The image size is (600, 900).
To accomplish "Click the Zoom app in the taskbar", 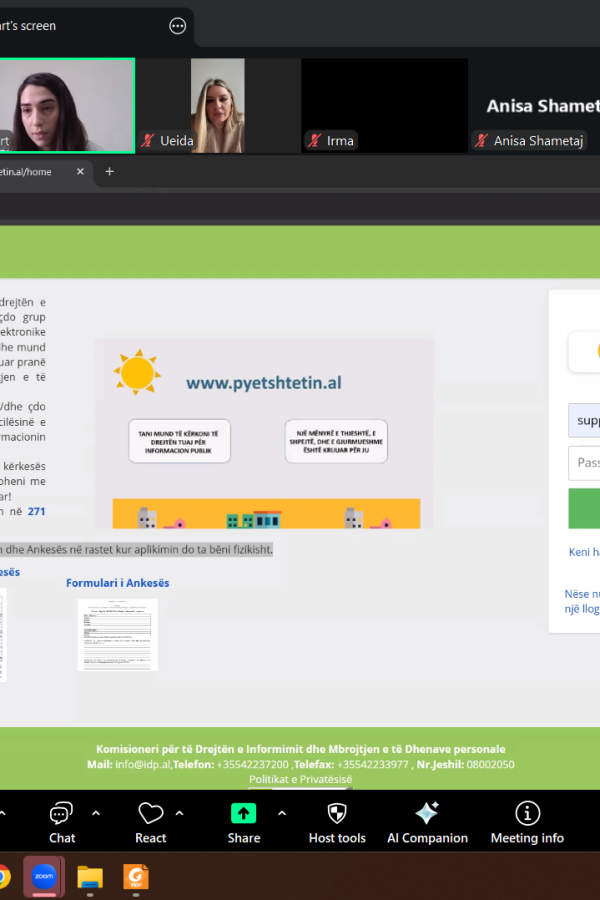I will pos(44,877).
